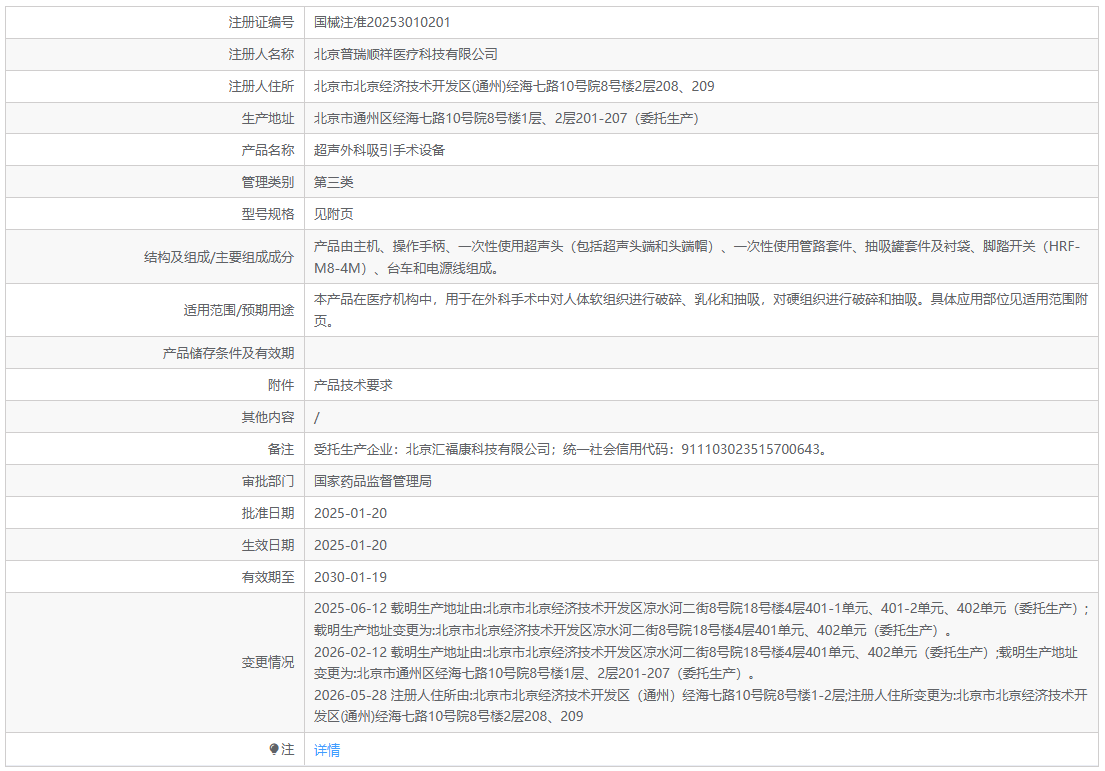Screen dimensions: 1105x771
Task: Click the 有效期至 label
Action: coord(268,577)
